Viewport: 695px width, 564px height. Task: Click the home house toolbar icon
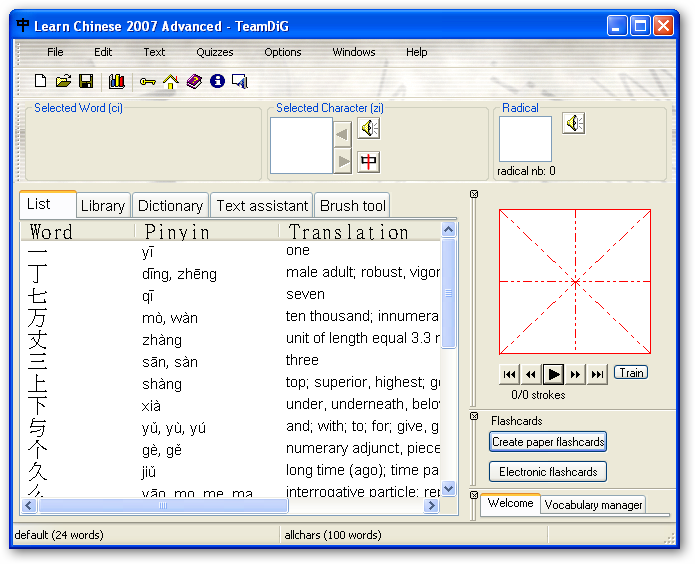tap(171, 81)
